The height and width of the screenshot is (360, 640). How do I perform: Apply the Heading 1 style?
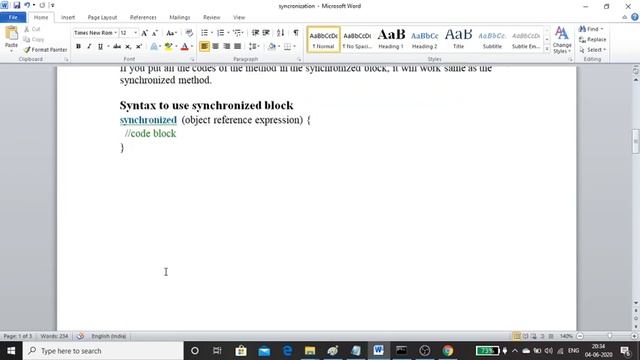(x=391, y=39)
